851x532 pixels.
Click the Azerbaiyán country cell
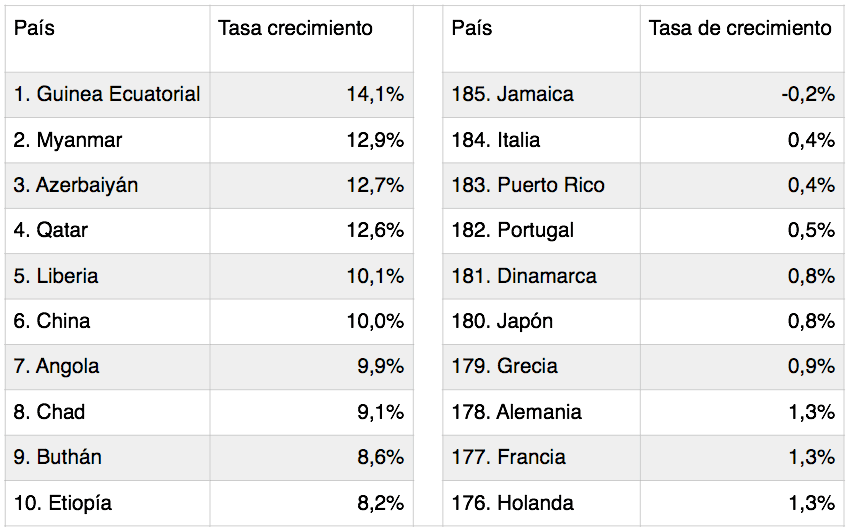(107, 186)
